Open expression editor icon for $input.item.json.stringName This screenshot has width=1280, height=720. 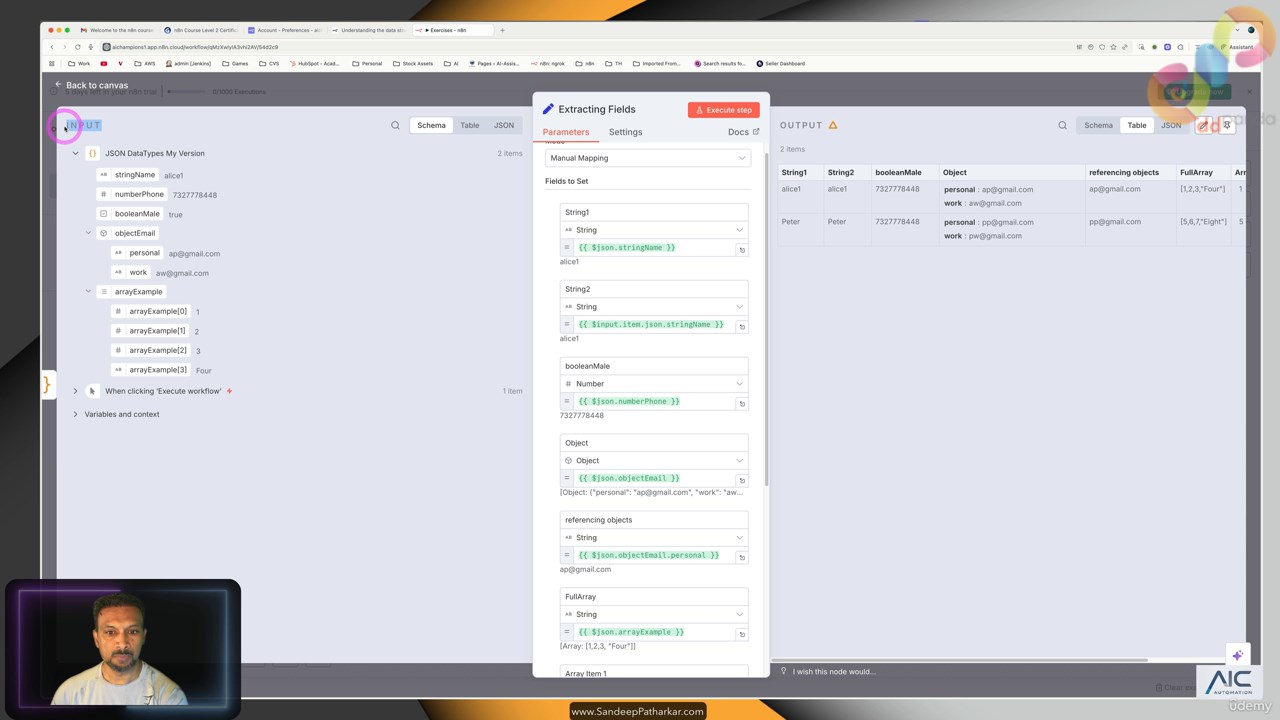[742, 326]
